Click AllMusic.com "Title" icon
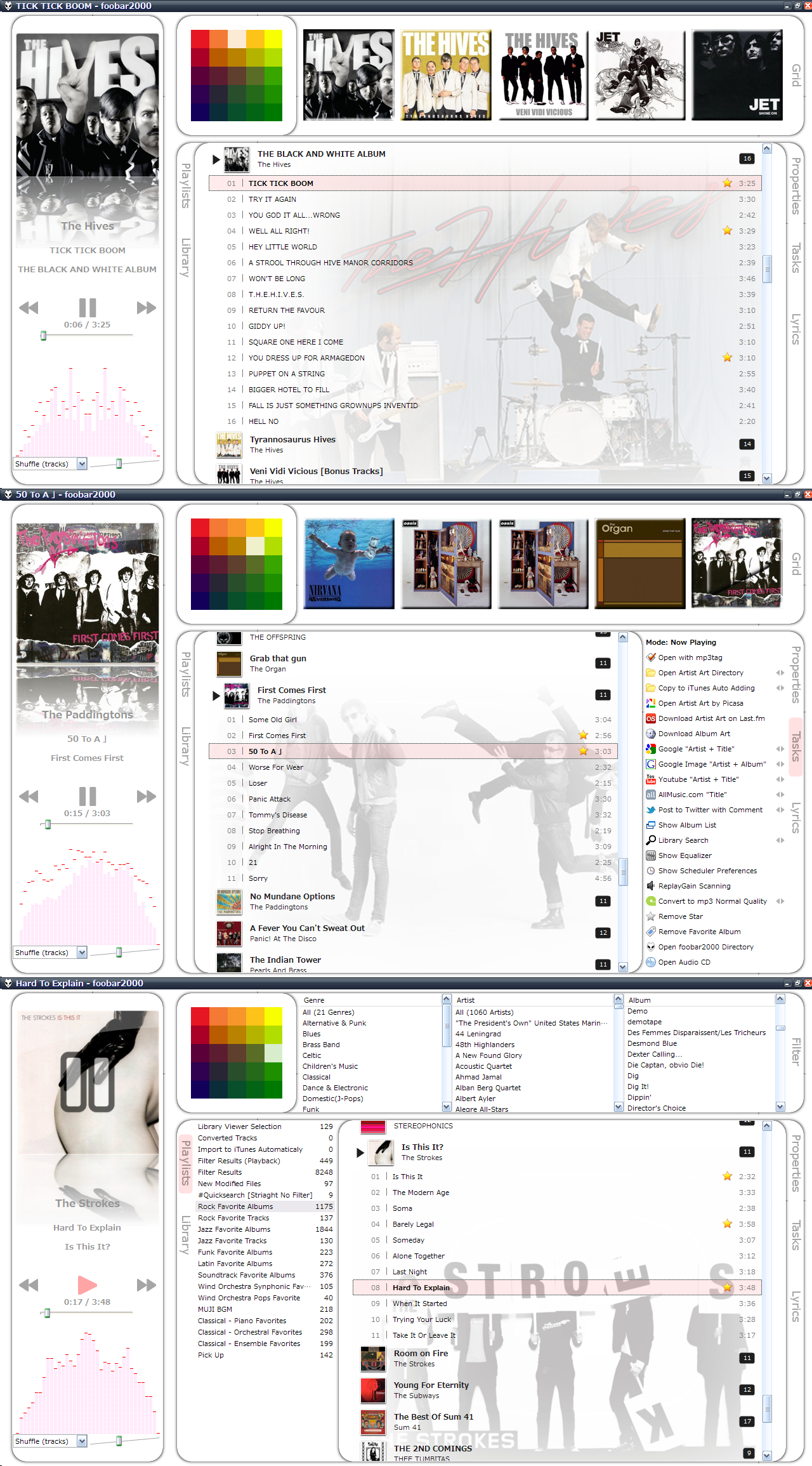812x1466 pixels. pos(650,795)
